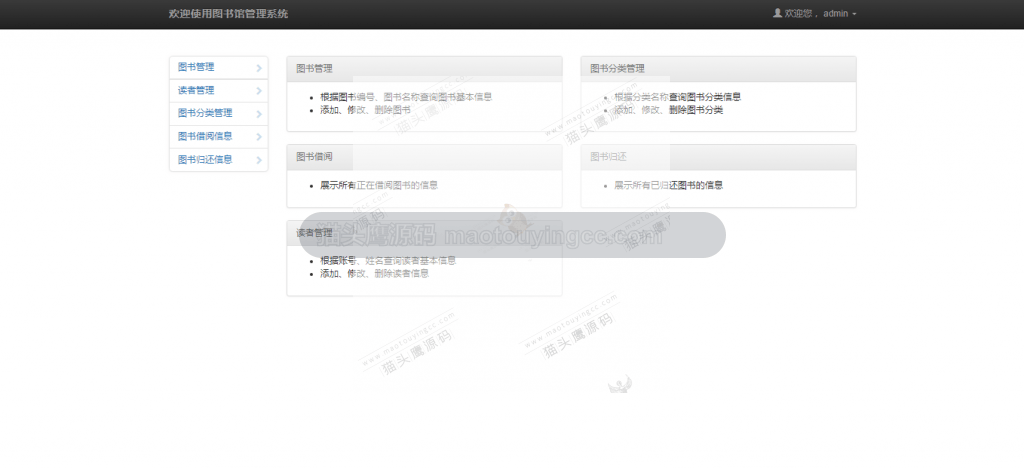Click the 图书归还 panel heading
1024x469 pixels.
tap(718, 157)
